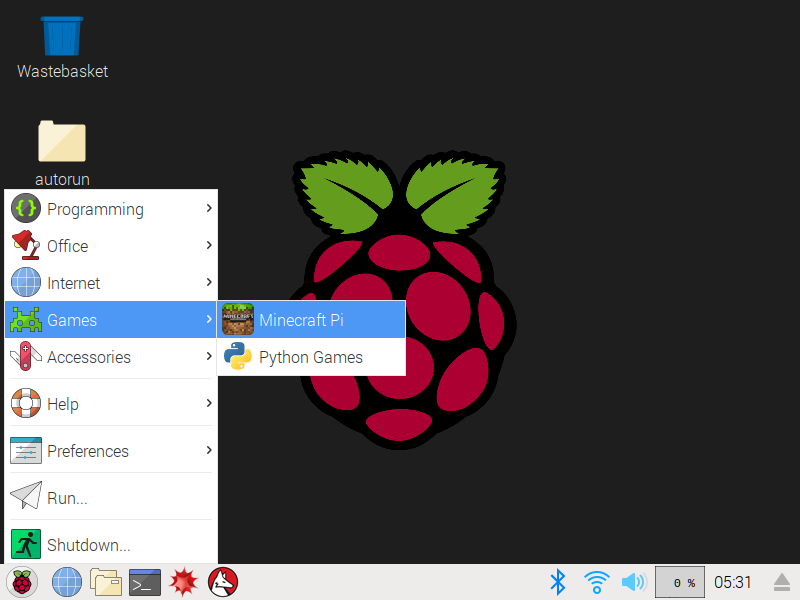Click the CPU usage 0 % monitor
This screenshot has height=600, width=800.
coord(680,582)
